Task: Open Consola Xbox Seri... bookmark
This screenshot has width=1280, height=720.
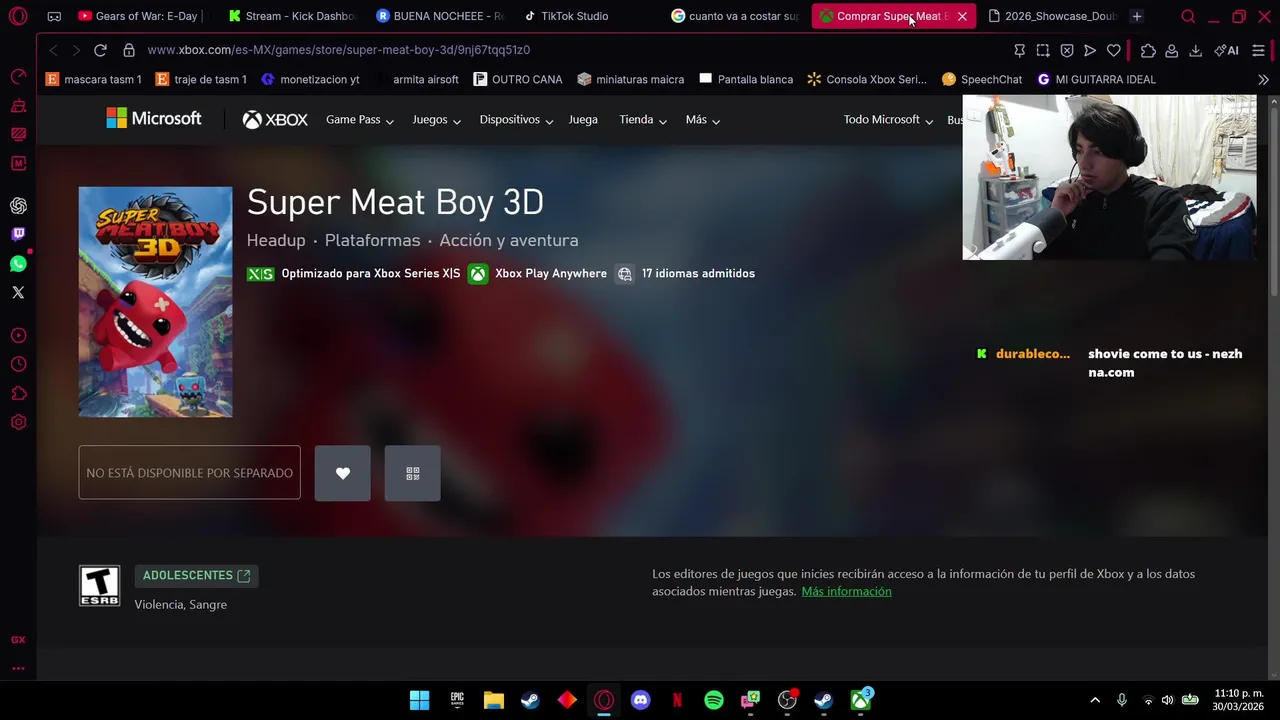Action: pos(867,79)
